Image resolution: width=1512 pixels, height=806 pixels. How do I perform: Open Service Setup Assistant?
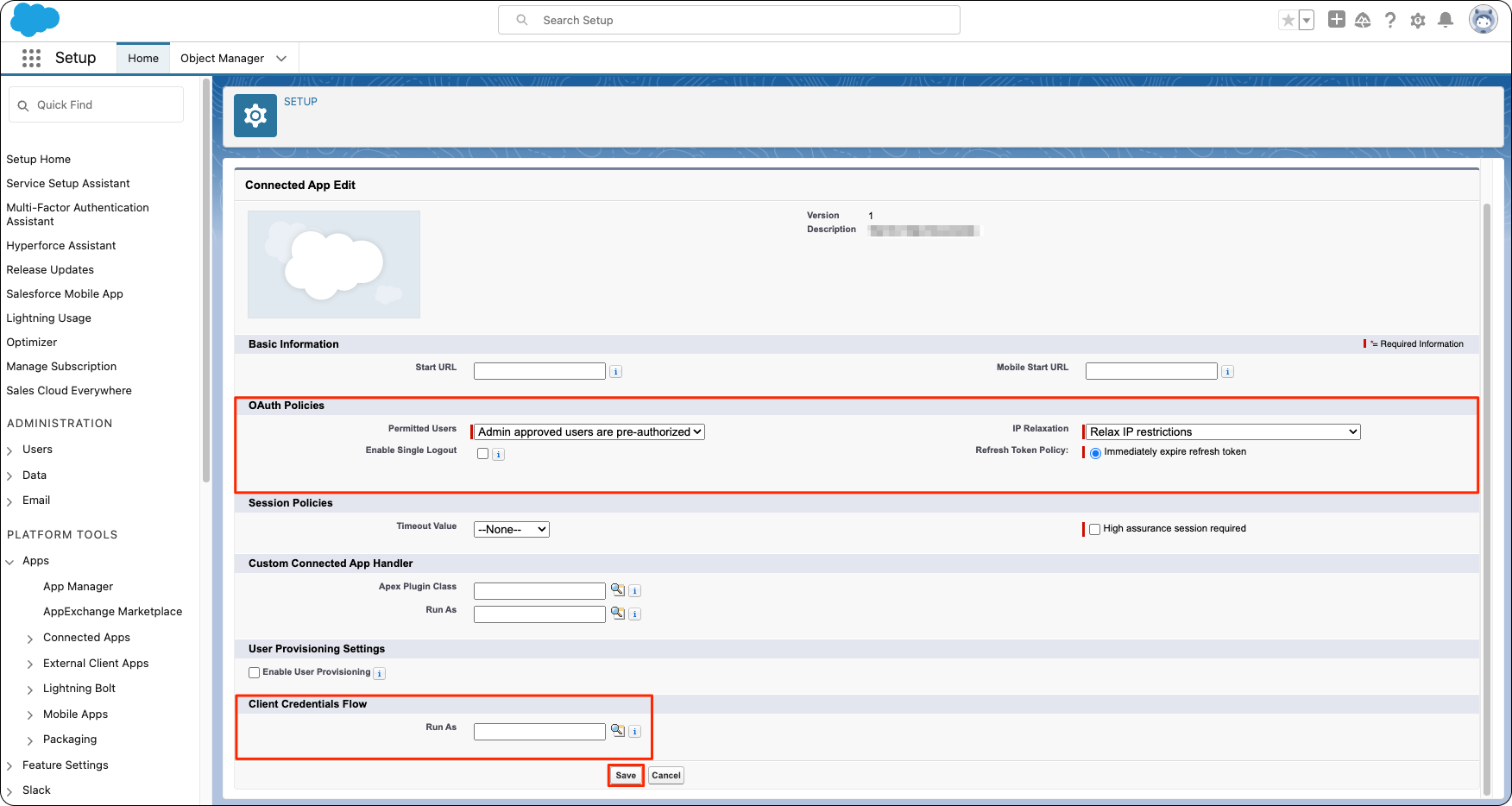coord(68,184)
